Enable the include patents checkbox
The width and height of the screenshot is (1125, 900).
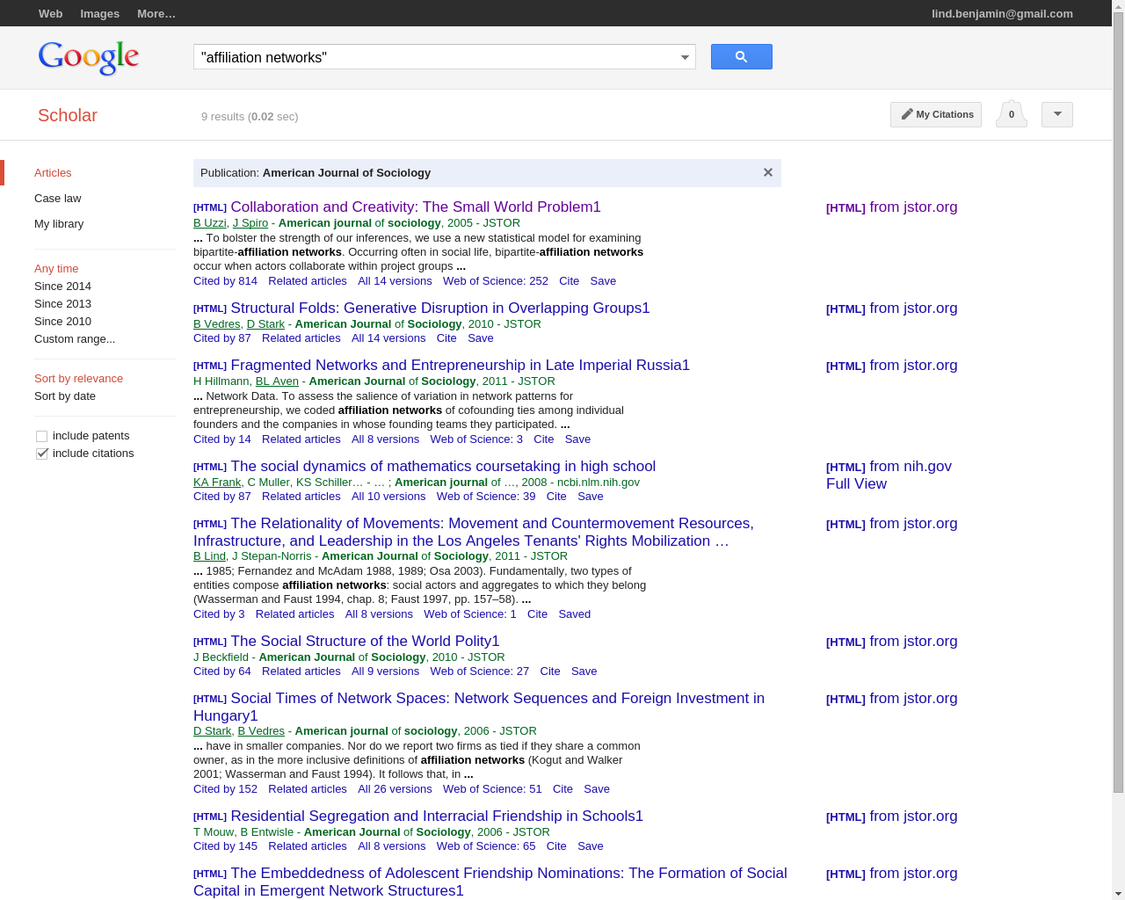tap(42, 436)
